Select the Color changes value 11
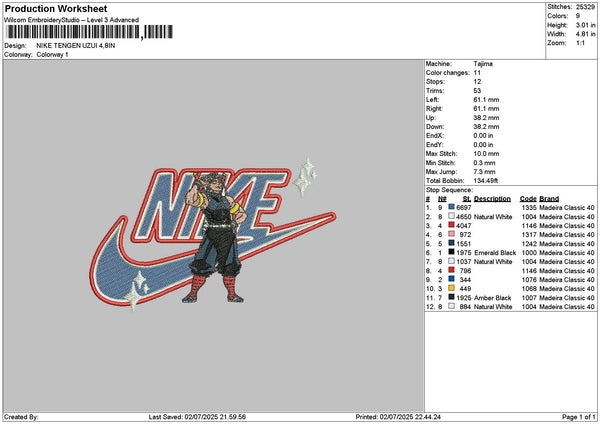600x424 pixels. 477,73
